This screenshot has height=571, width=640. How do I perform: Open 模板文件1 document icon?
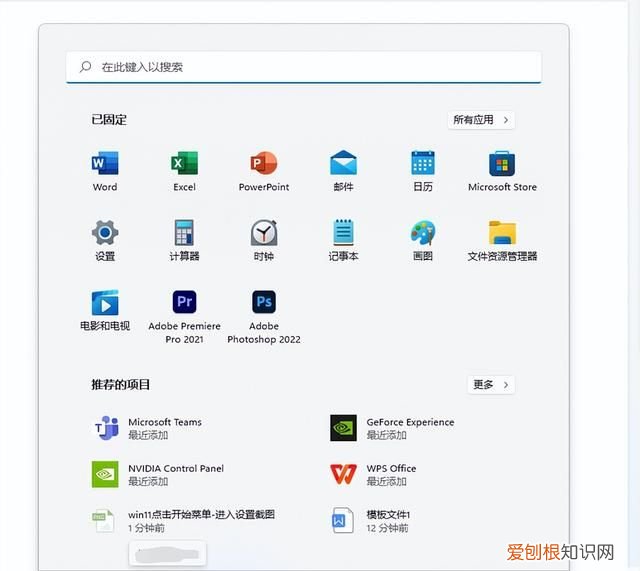(342, 520)
